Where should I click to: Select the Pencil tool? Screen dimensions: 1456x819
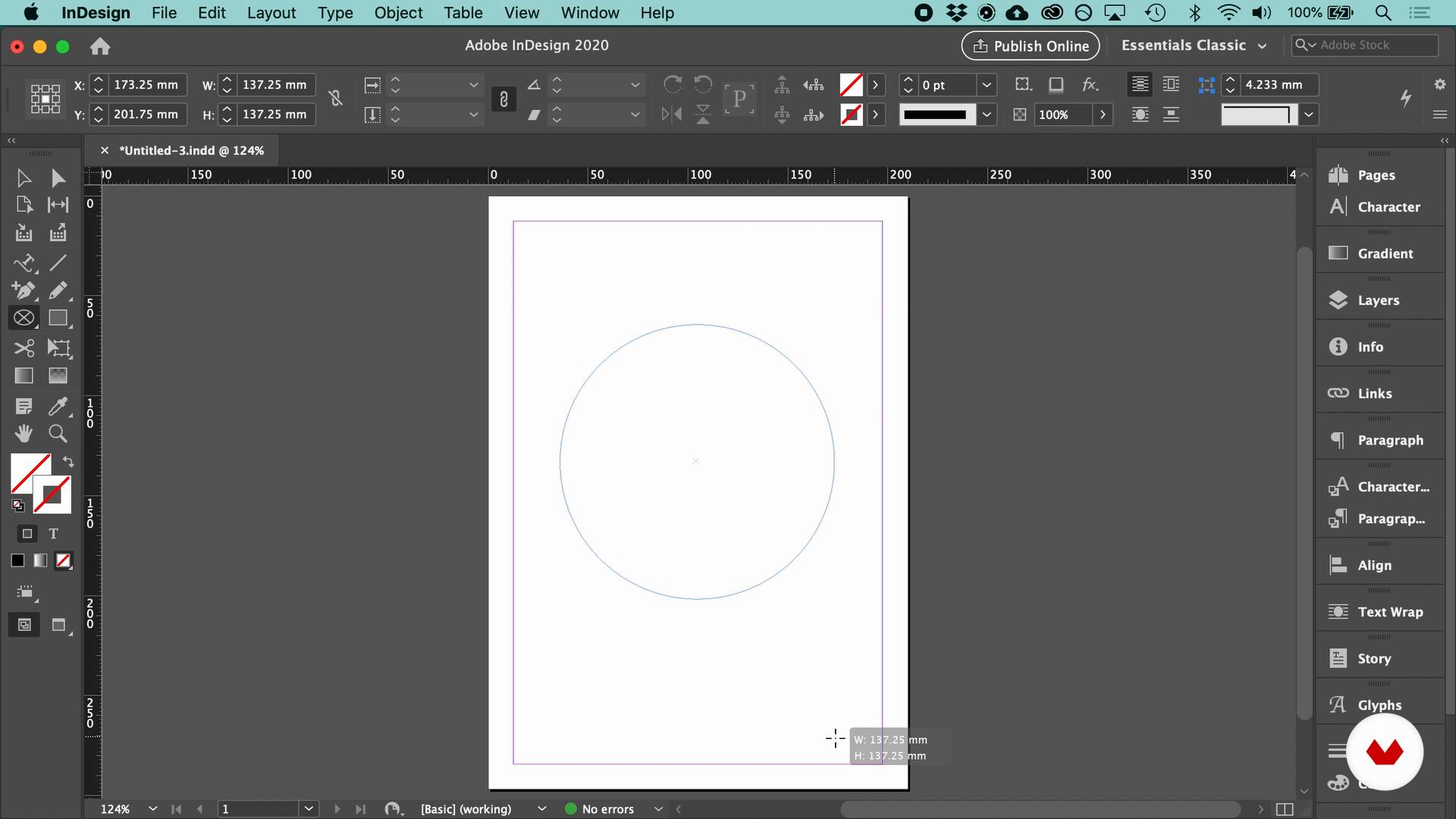(58, 290)
